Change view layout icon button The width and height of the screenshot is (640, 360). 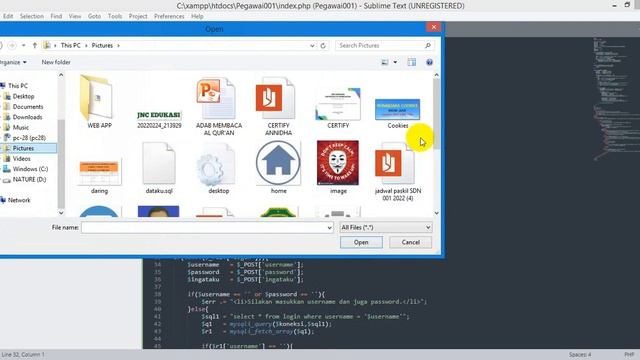tap(384, 62)
